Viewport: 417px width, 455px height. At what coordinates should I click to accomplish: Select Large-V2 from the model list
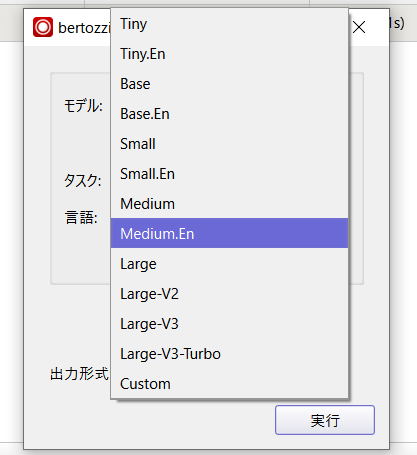click(229, 294)
